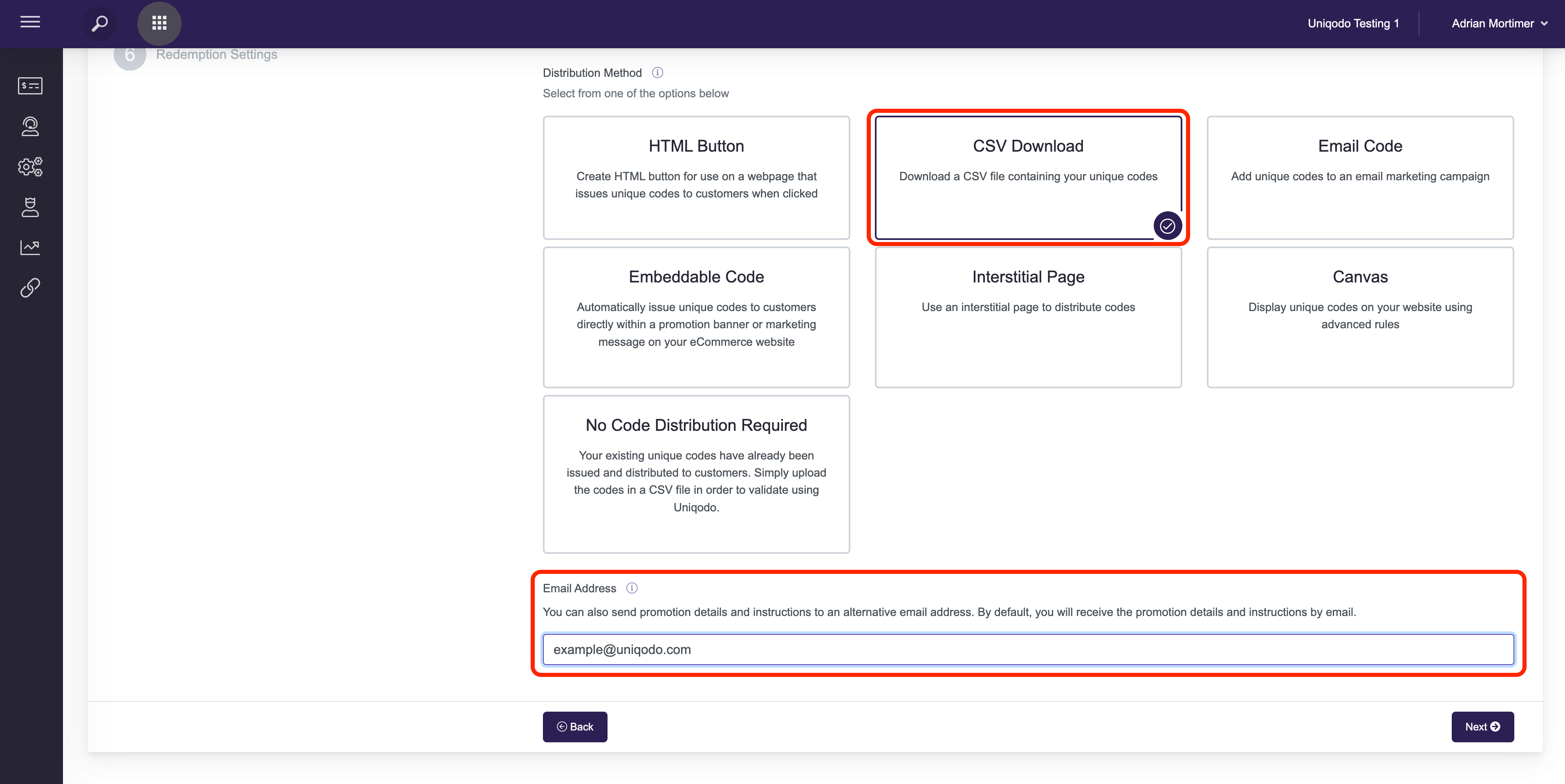Open the promotions voucher sidebar icon
This screenshot has width=1565, height=784.
click(x=30, y=85)
